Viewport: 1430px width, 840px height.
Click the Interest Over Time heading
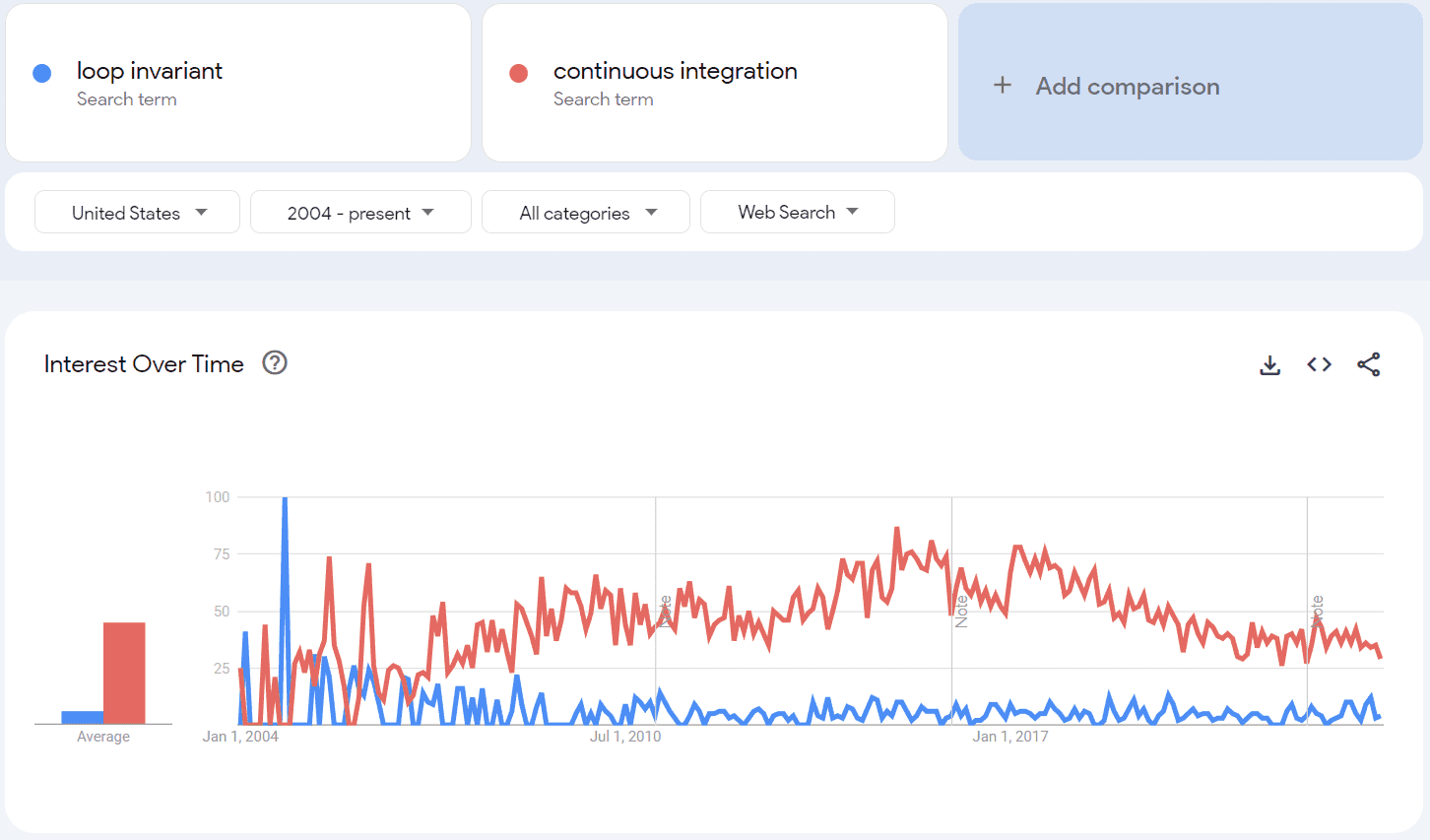(x=143, y=363)
